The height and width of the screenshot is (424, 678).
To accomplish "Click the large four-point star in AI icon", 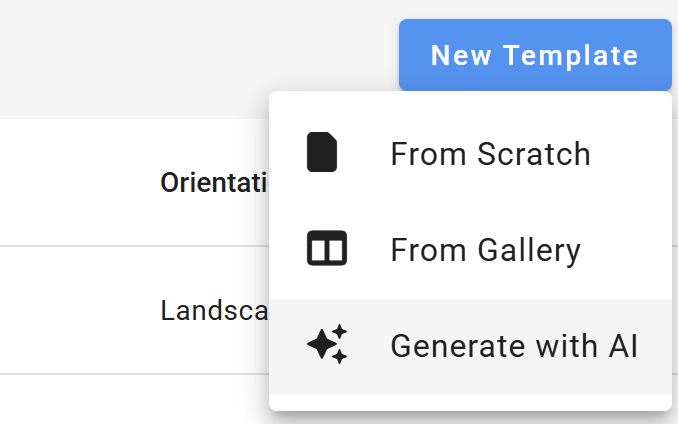I will click(322, 344).
